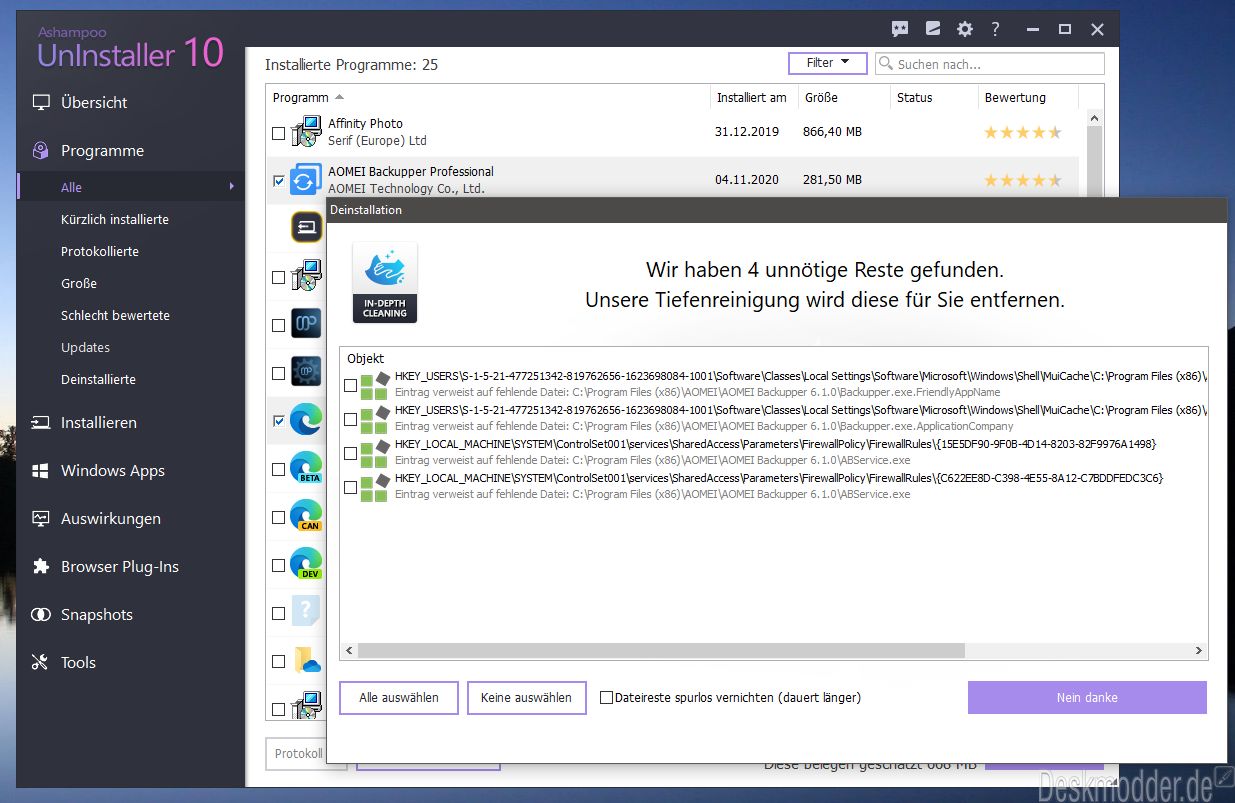The width and height of the screenshot is (1235, 803).
Task: Click the '866,40 MB' size value
Action: (832, 132)
